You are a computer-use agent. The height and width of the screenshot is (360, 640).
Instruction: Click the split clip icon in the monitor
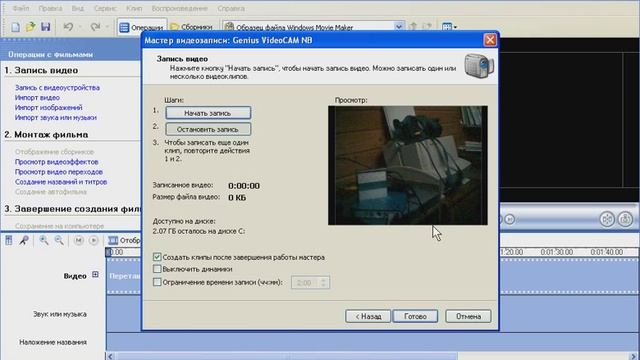tap(607, 219)
